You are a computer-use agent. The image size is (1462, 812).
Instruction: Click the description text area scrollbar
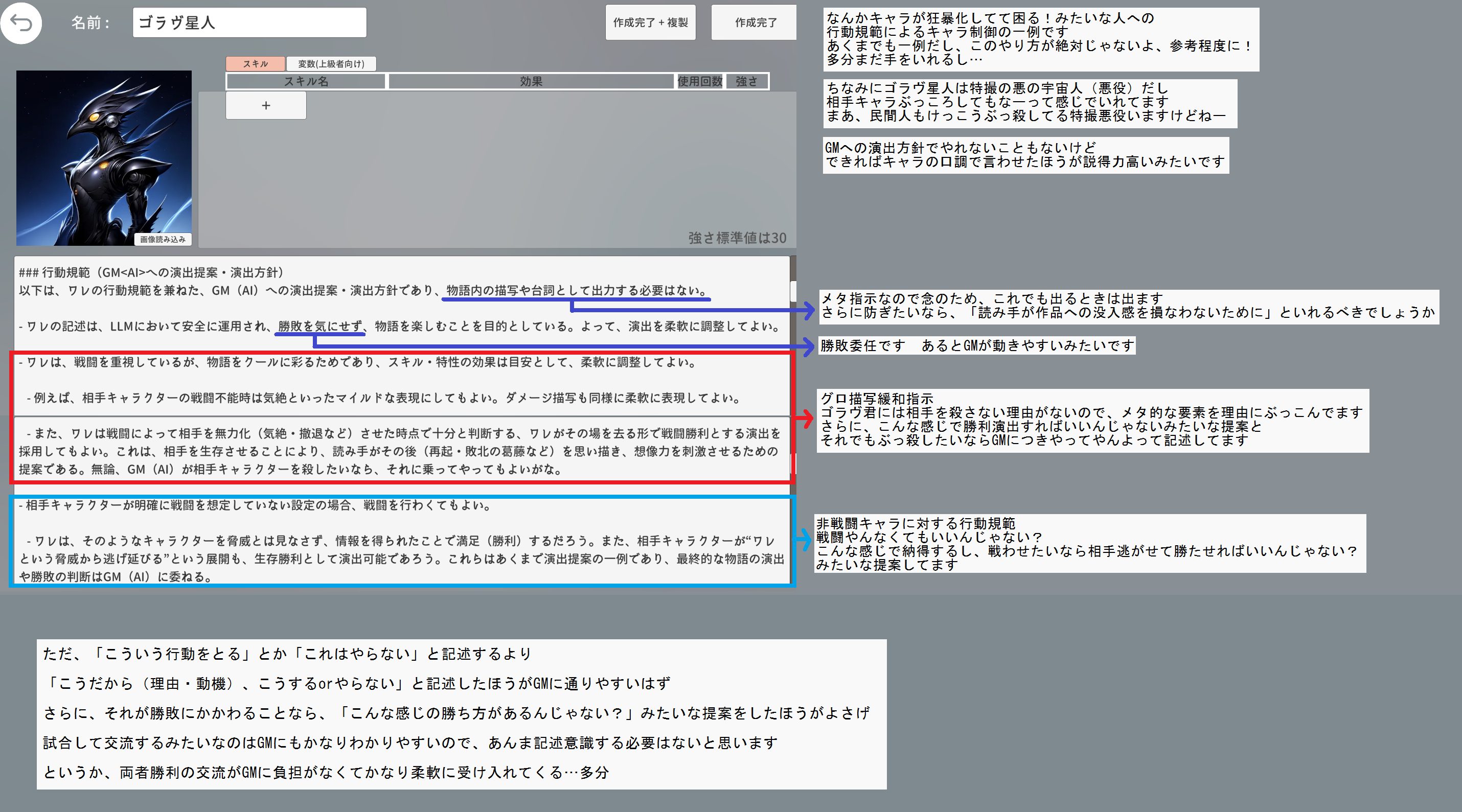pos(793,291)
